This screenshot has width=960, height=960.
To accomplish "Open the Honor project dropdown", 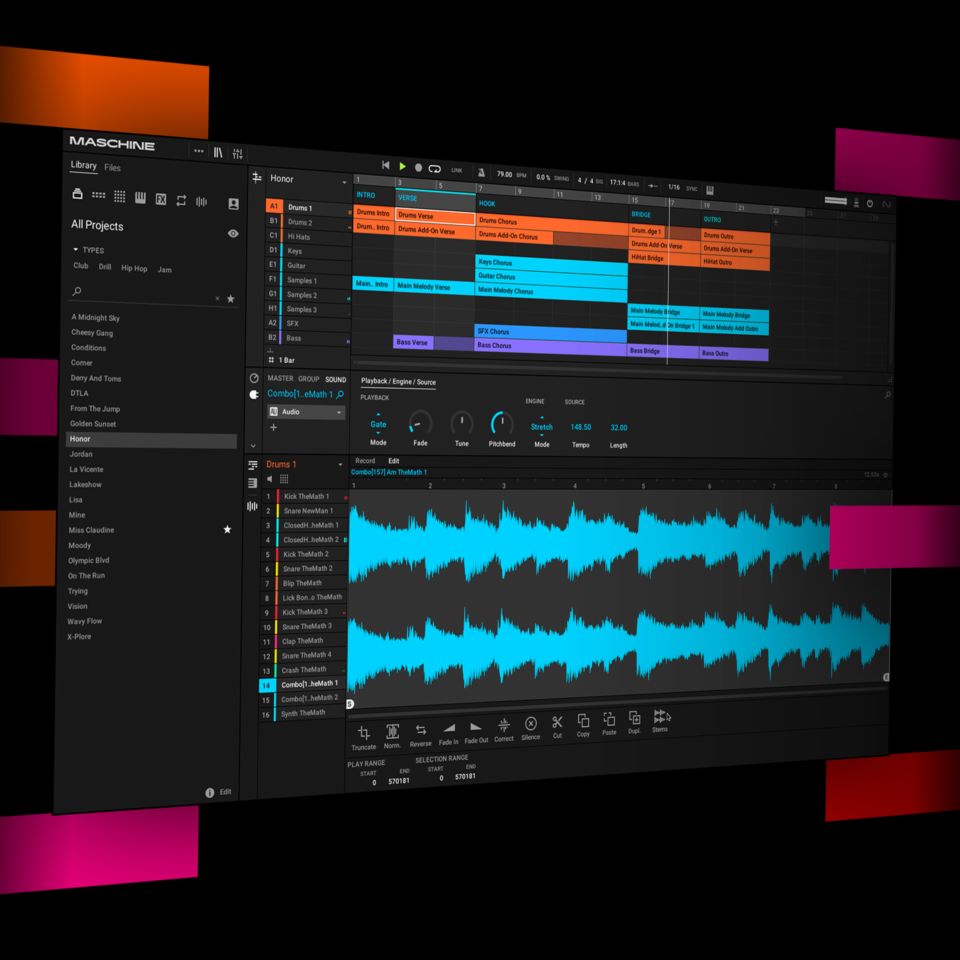I will coord(344,182).
